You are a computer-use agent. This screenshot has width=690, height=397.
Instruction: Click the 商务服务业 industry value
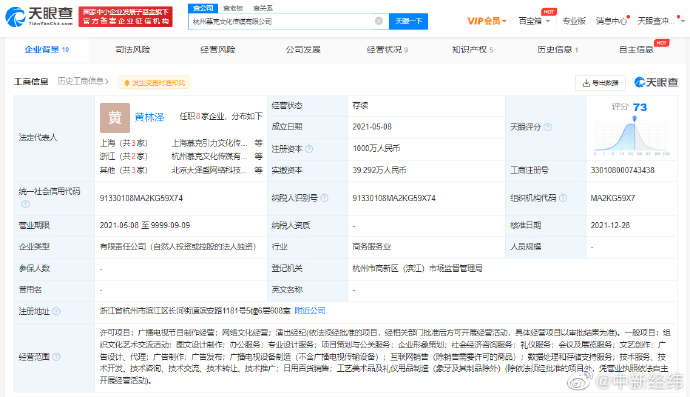click(372, 246)
